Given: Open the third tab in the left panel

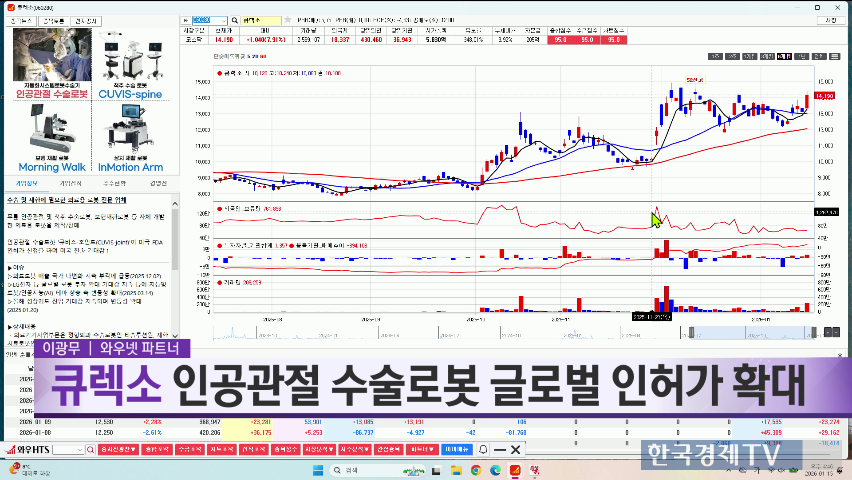Looking at the screenshot, I should [x=115, y=183].
